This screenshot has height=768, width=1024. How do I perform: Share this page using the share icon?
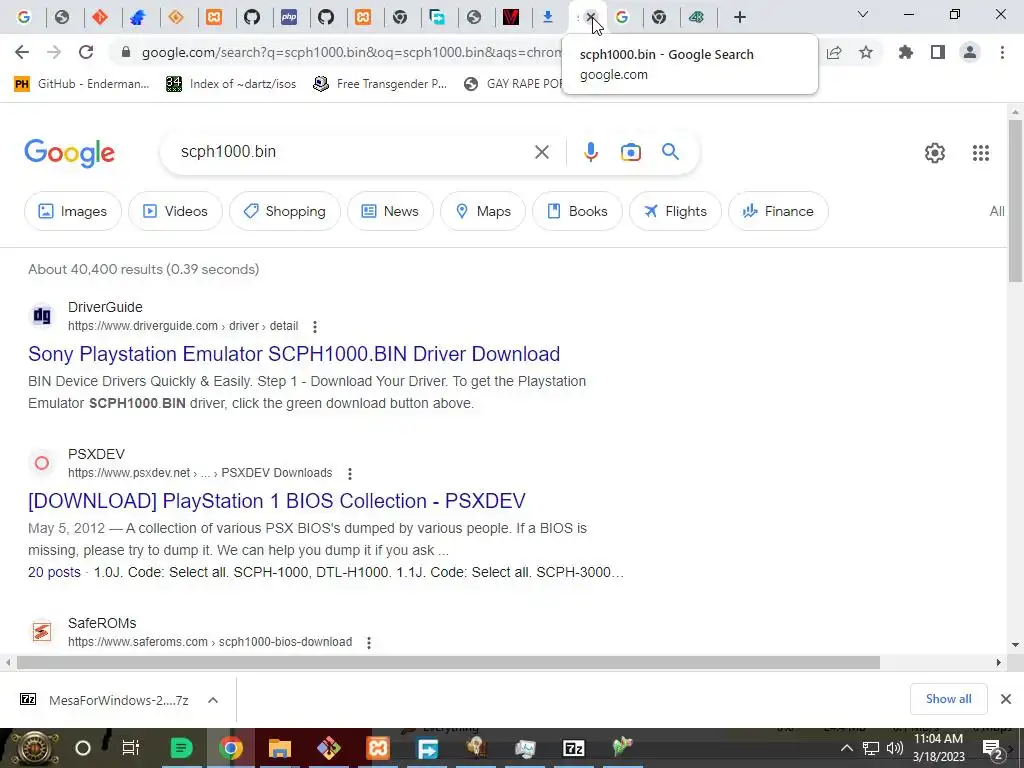[x=834, y=52]
